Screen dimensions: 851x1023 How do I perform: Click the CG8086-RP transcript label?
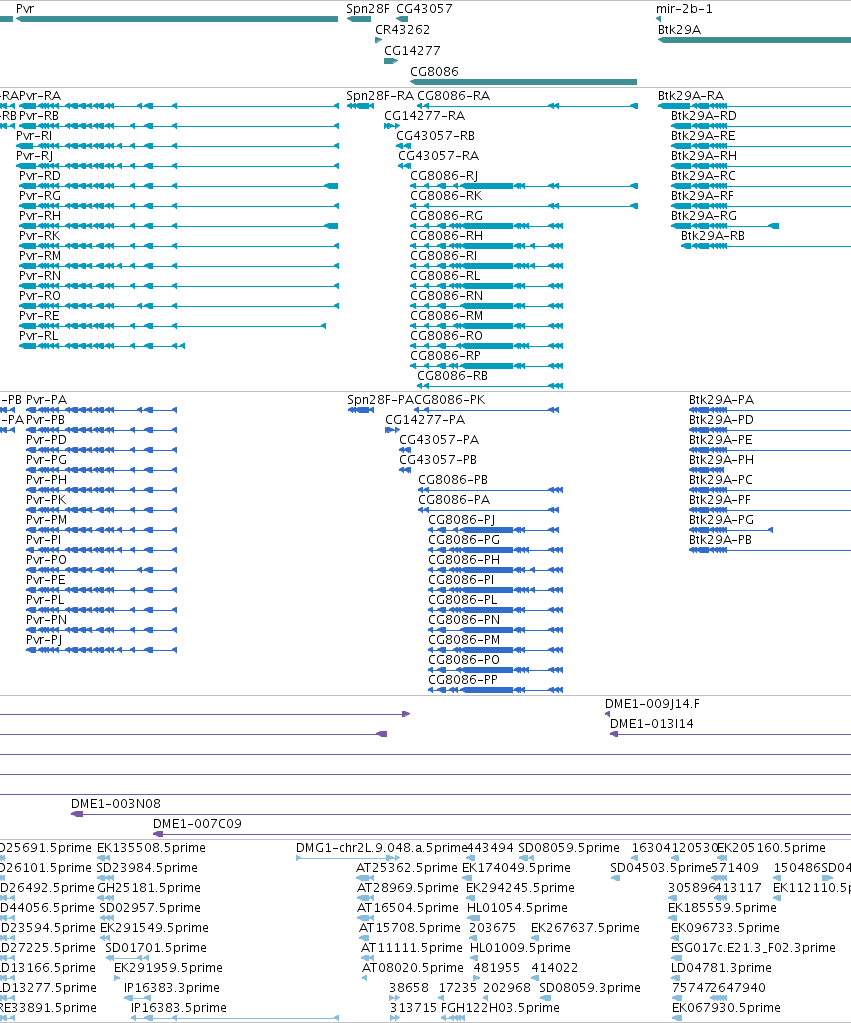coord(445,356)
